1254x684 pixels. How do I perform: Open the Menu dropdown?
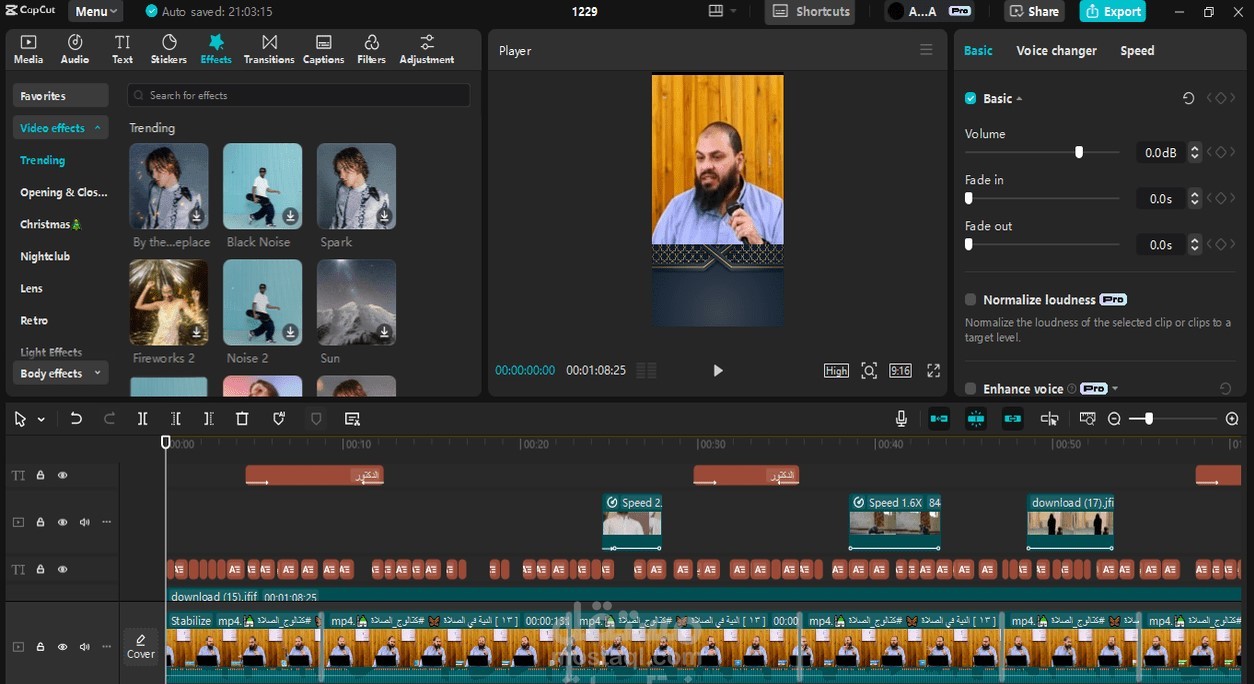coord(96,11)
